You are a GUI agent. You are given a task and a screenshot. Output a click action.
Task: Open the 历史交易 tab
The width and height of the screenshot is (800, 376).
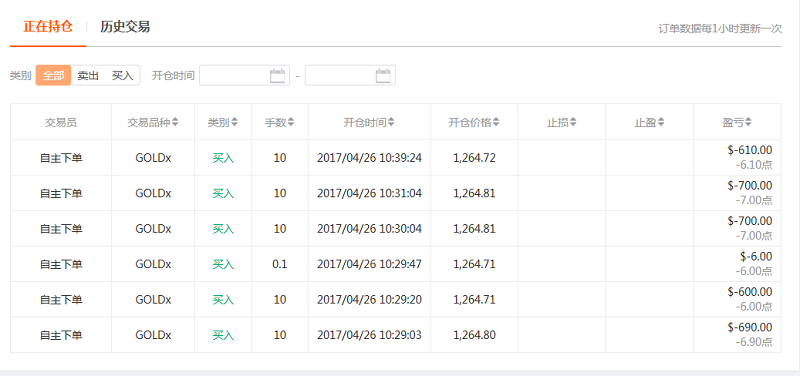point(125,27)
